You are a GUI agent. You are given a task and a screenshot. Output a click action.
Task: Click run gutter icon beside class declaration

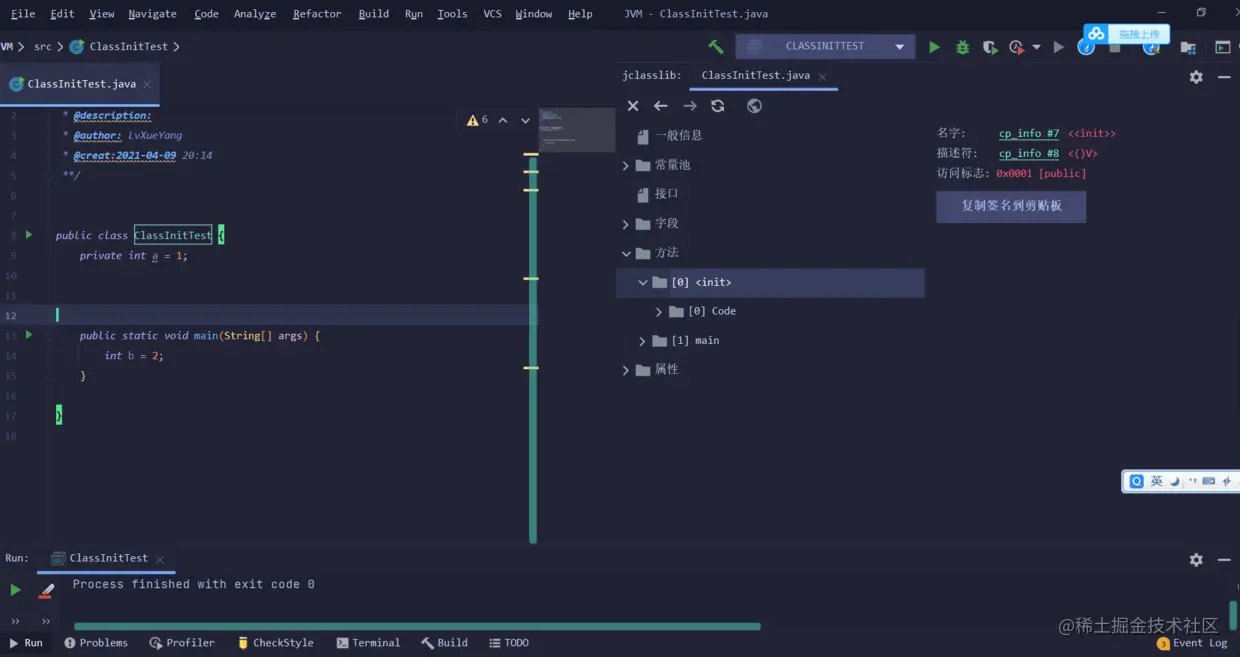29,235
